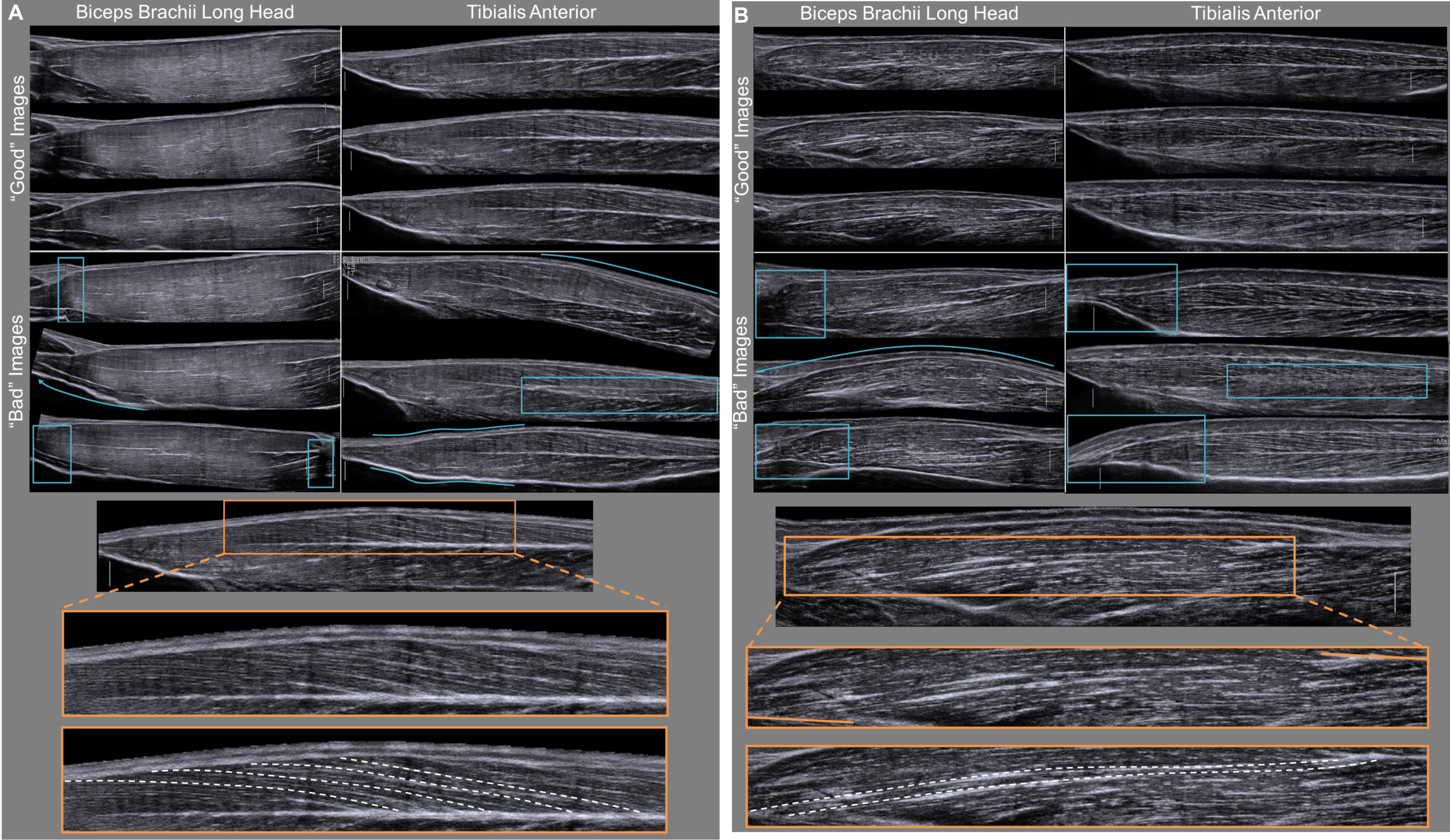Viewport: 1450px width, 840px height.
Task: Select Tibialis Anterior heading in panel B
Action: coord(1255,13)
